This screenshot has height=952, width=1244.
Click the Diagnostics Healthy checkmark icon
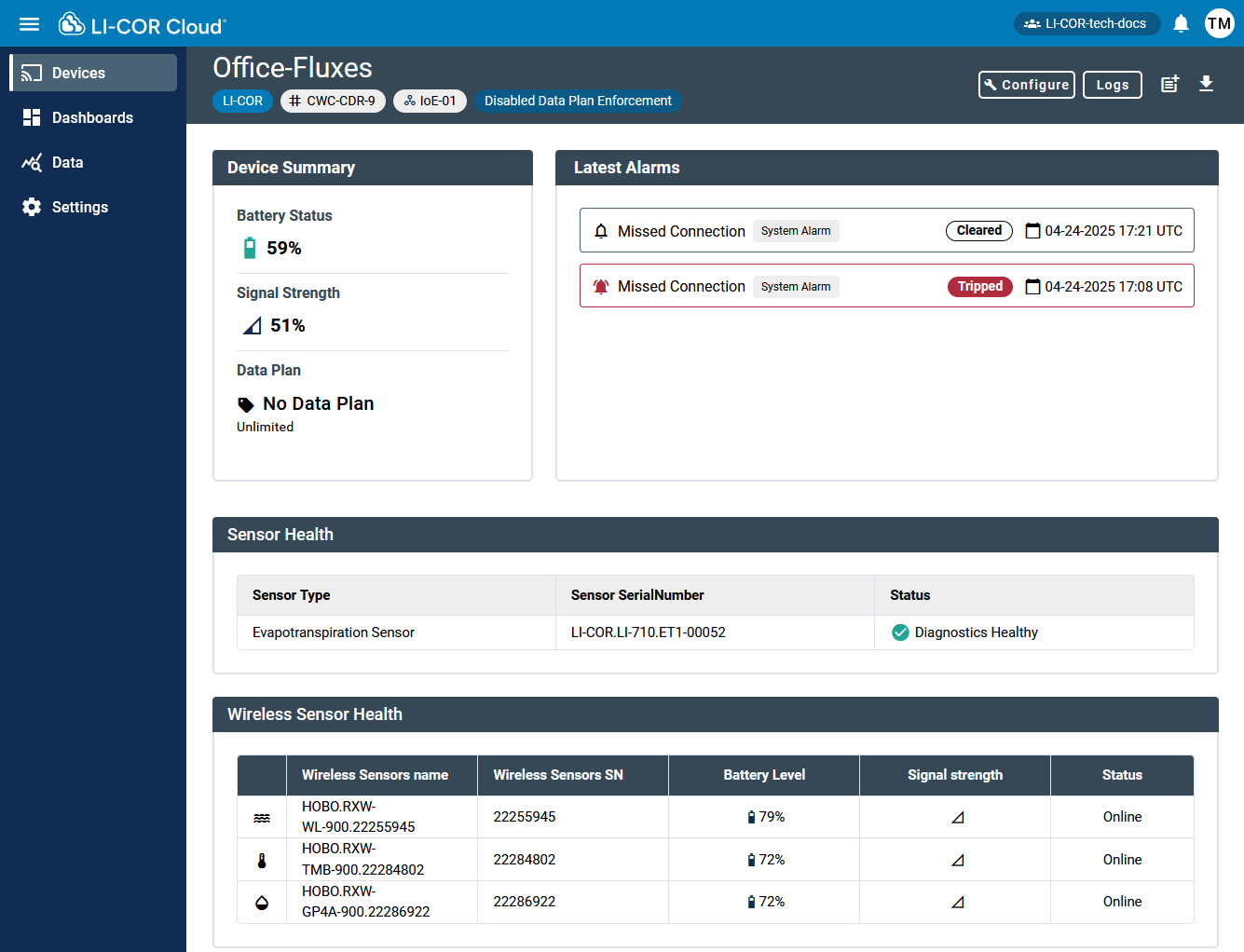[x=900, y=632]
